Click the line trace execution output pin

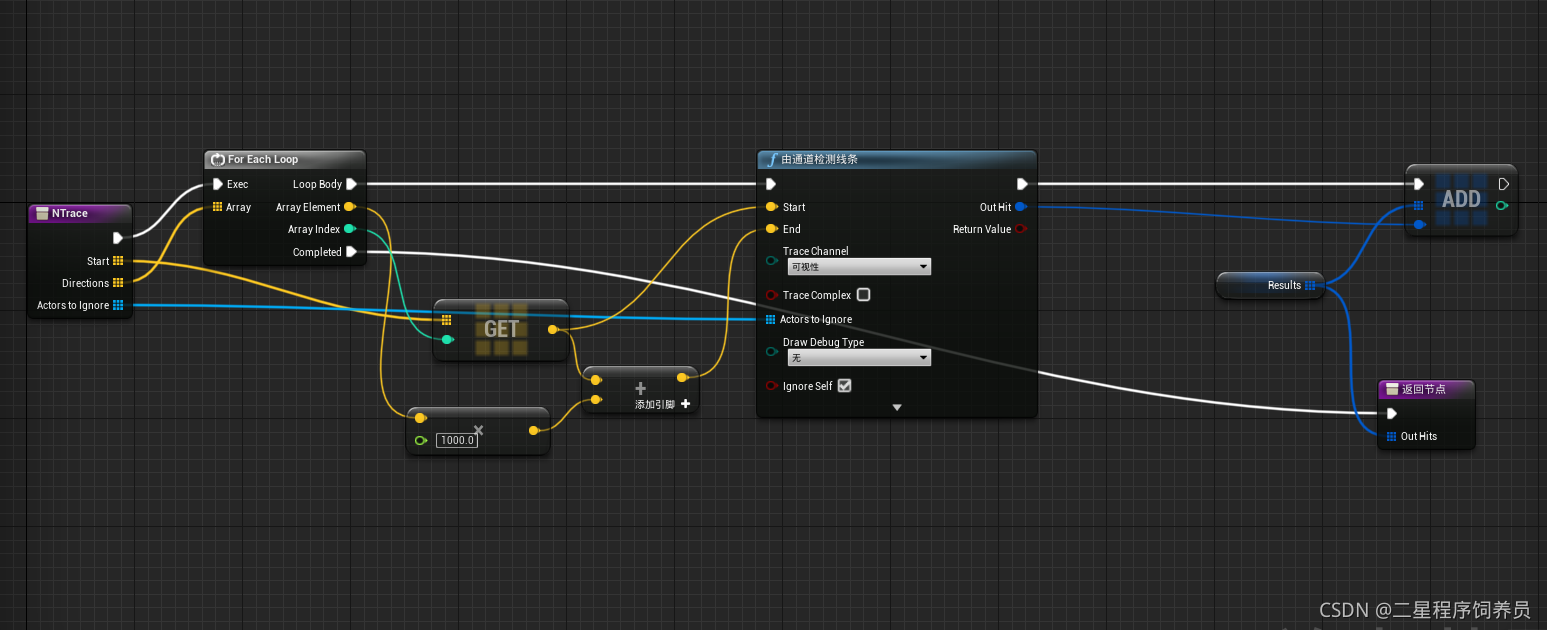pyautogui.click(x=1021, y=184)
